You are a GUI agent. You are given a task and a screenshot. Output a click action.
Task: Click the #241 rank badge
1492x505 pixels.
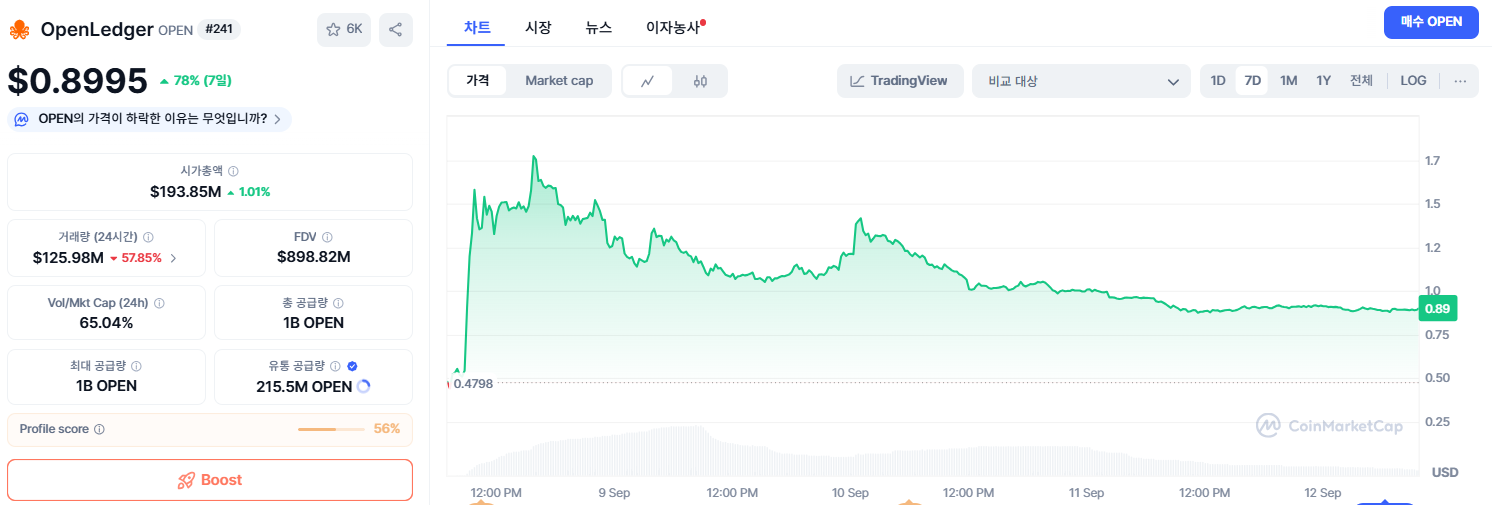(219, 30)
